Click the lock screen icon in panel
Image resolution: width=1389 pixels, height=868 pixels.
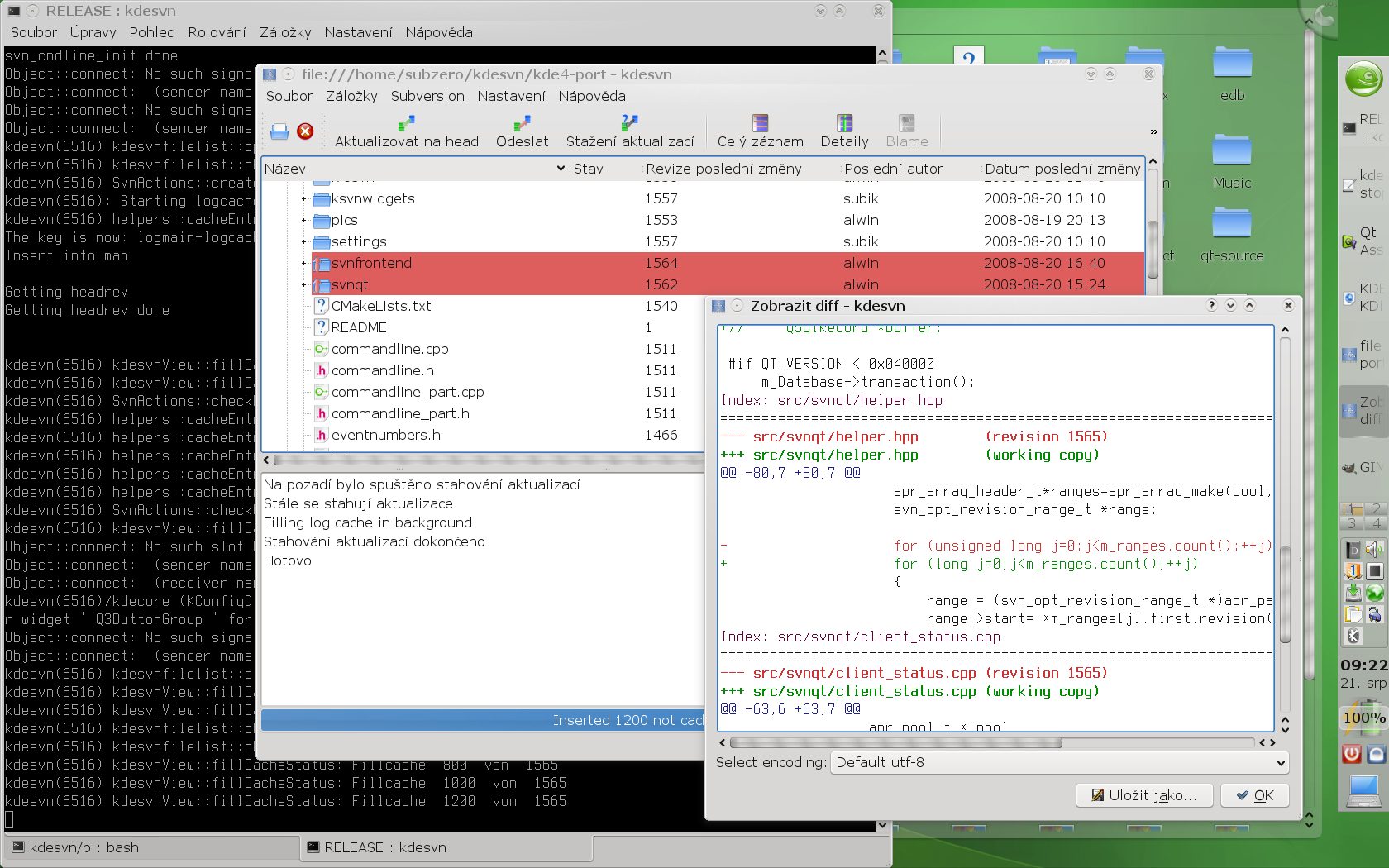tap(1377, 753)
